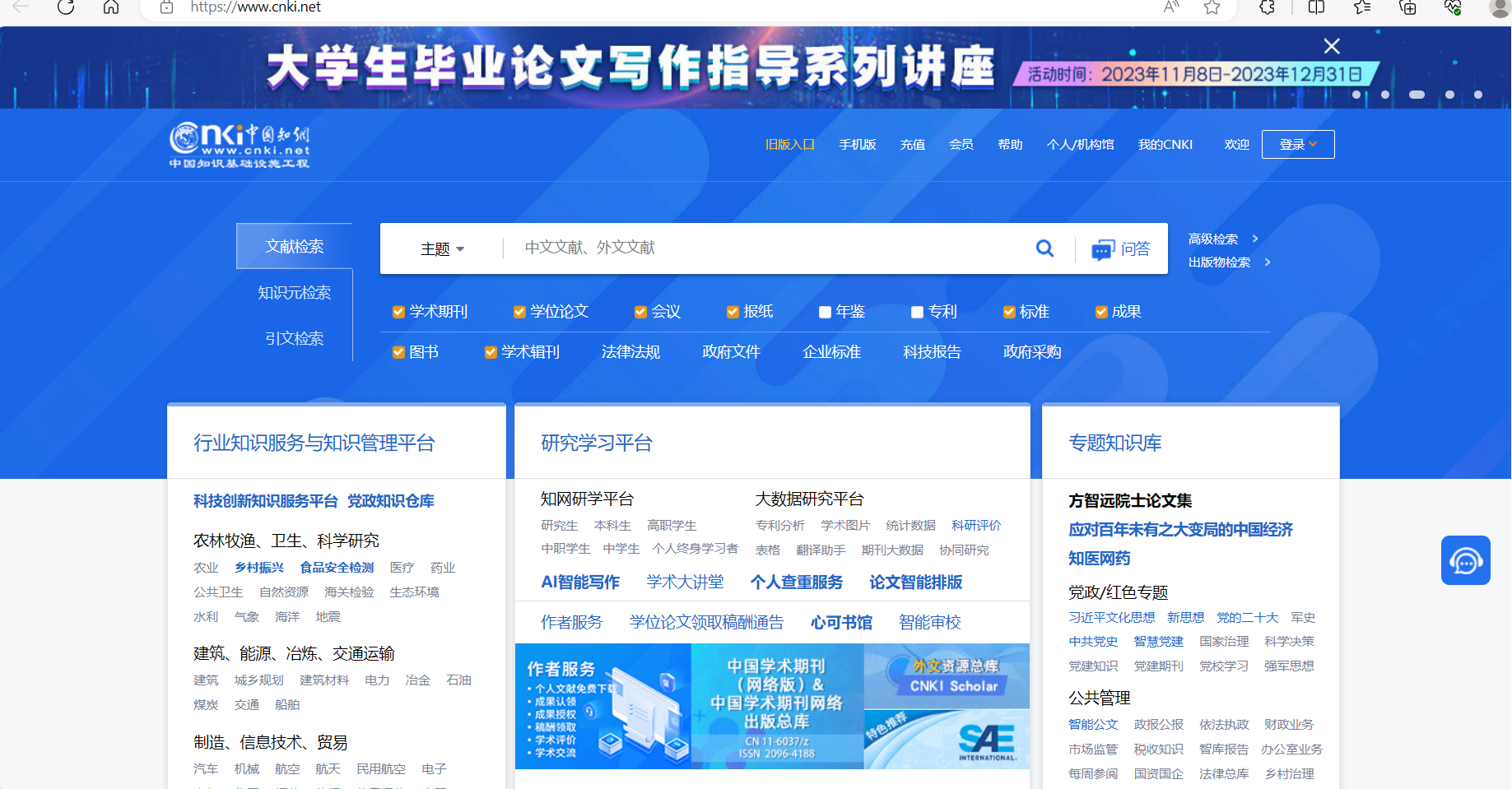Open 知医网药 link
The image size is (1512, 789).
coord(1099,559)
